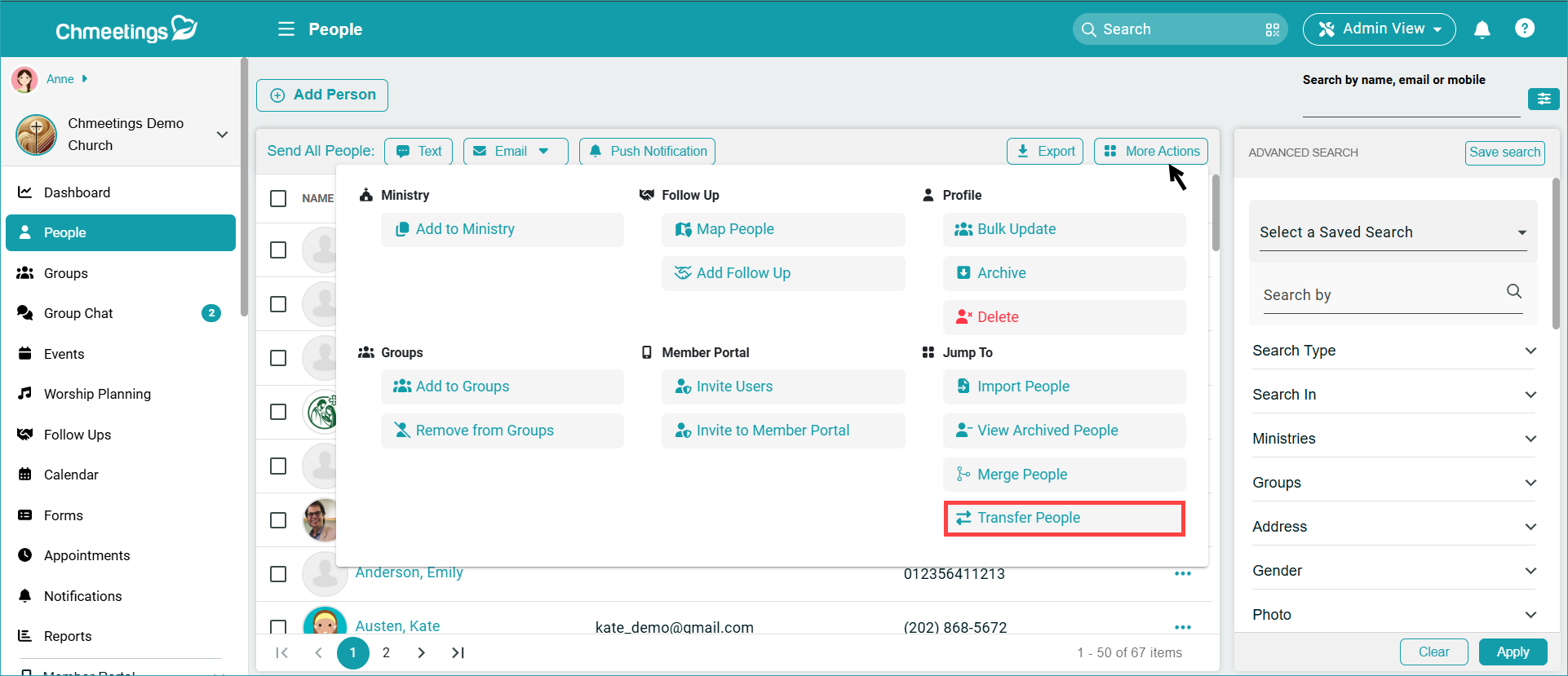Click the Add Person button
1568x676 pixels.
(x=322, y=95)
